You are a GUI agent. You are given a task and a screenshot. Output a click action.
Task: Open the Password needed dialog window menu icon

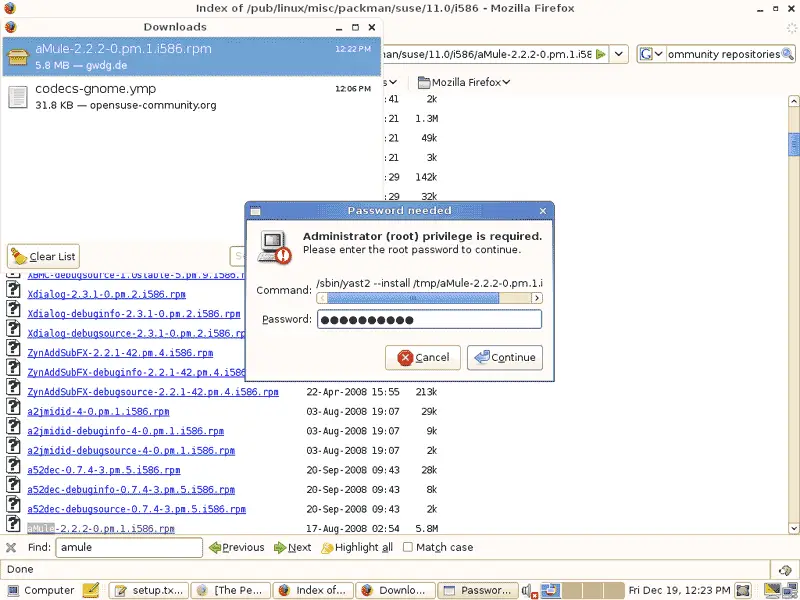[256, 211]
